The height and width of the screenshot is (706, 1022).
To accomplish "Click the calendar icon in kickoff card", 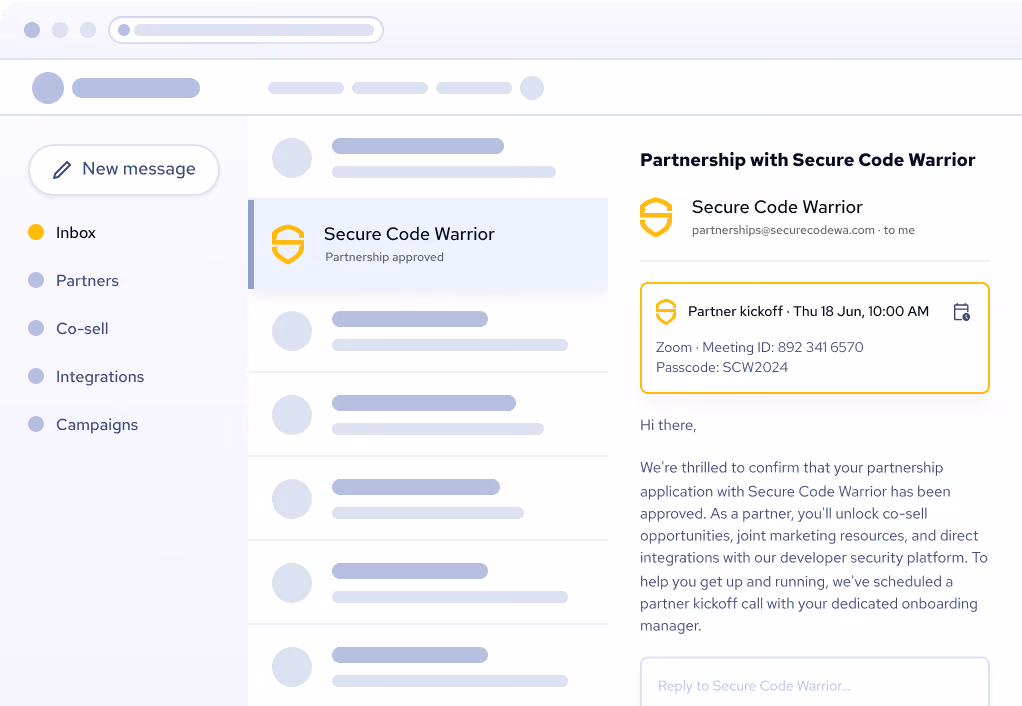I will click(x=961, y=312).
